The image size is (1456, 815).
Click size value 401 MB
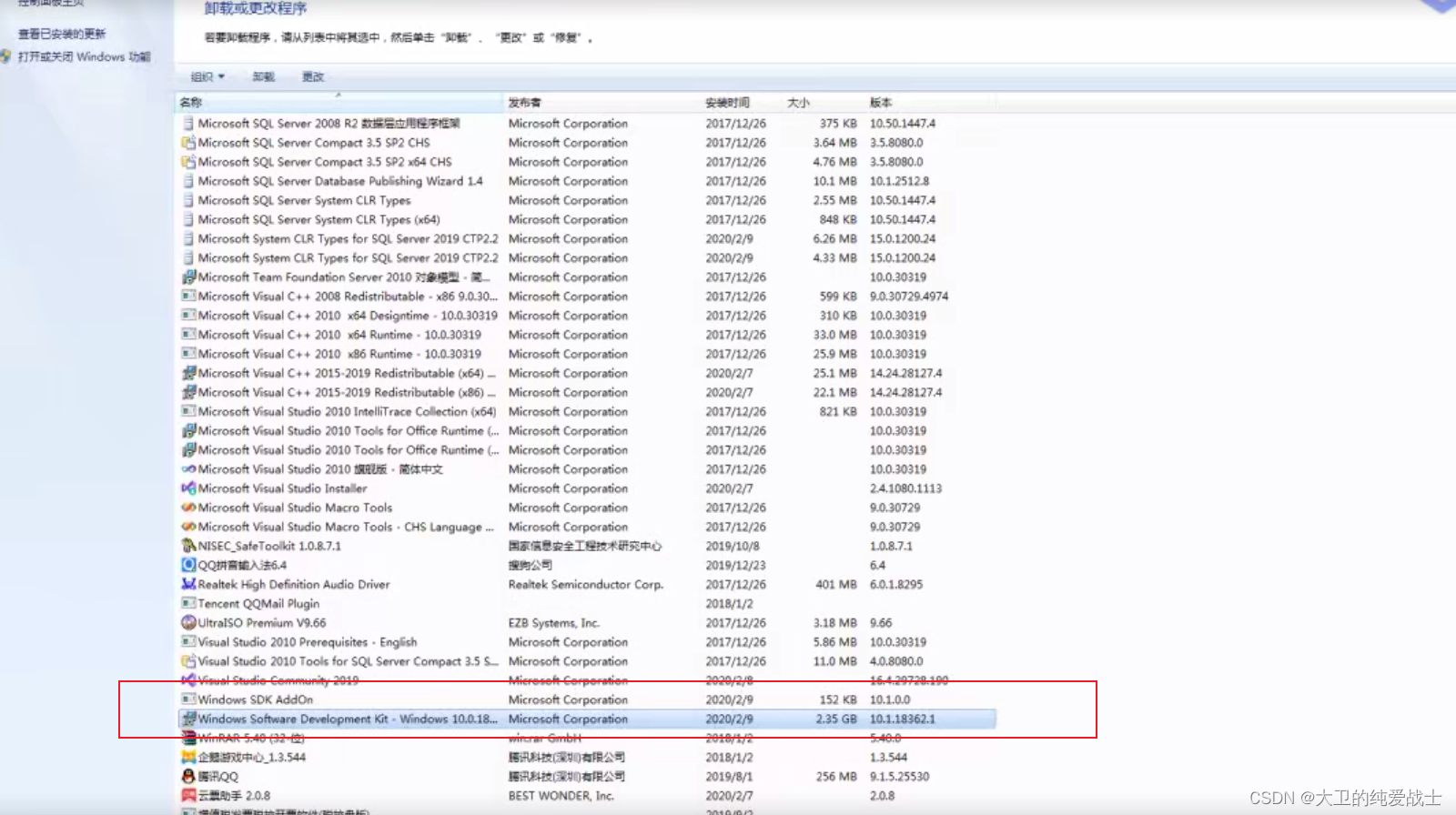[x=836, y=585]
